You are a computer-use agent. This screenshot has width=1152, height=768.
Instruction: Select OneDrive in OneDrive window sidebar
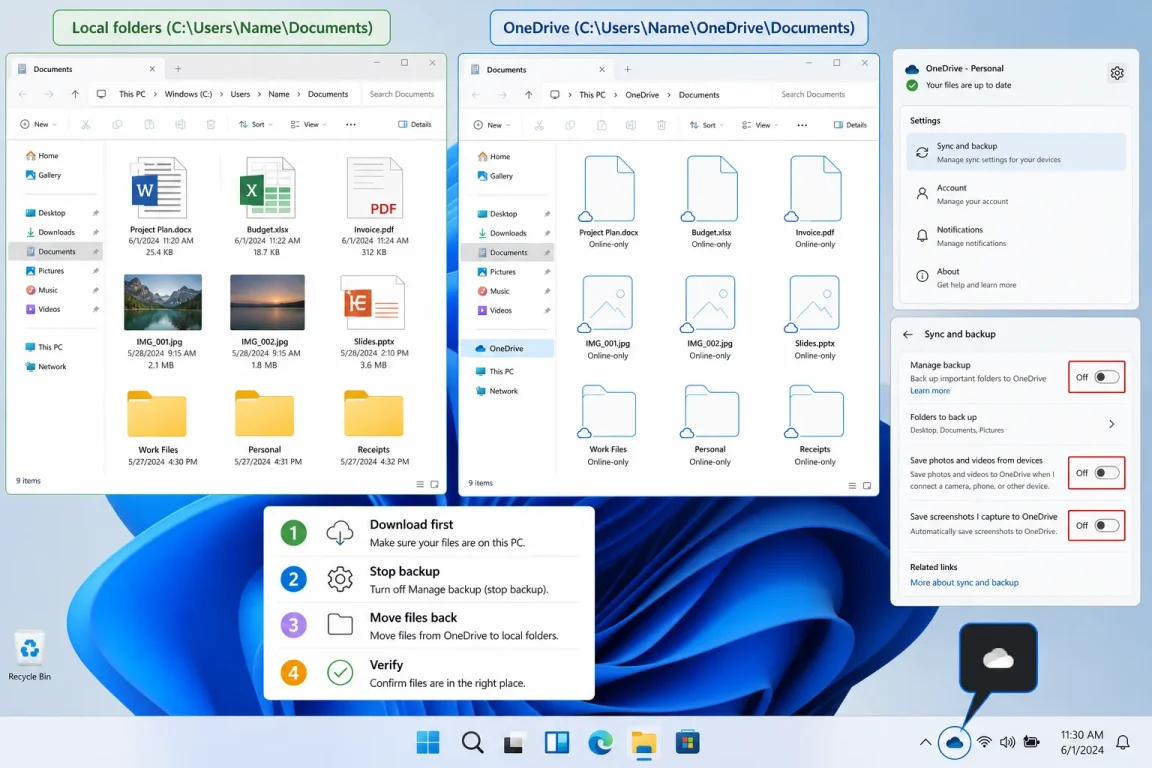click(x=507, y=348)
